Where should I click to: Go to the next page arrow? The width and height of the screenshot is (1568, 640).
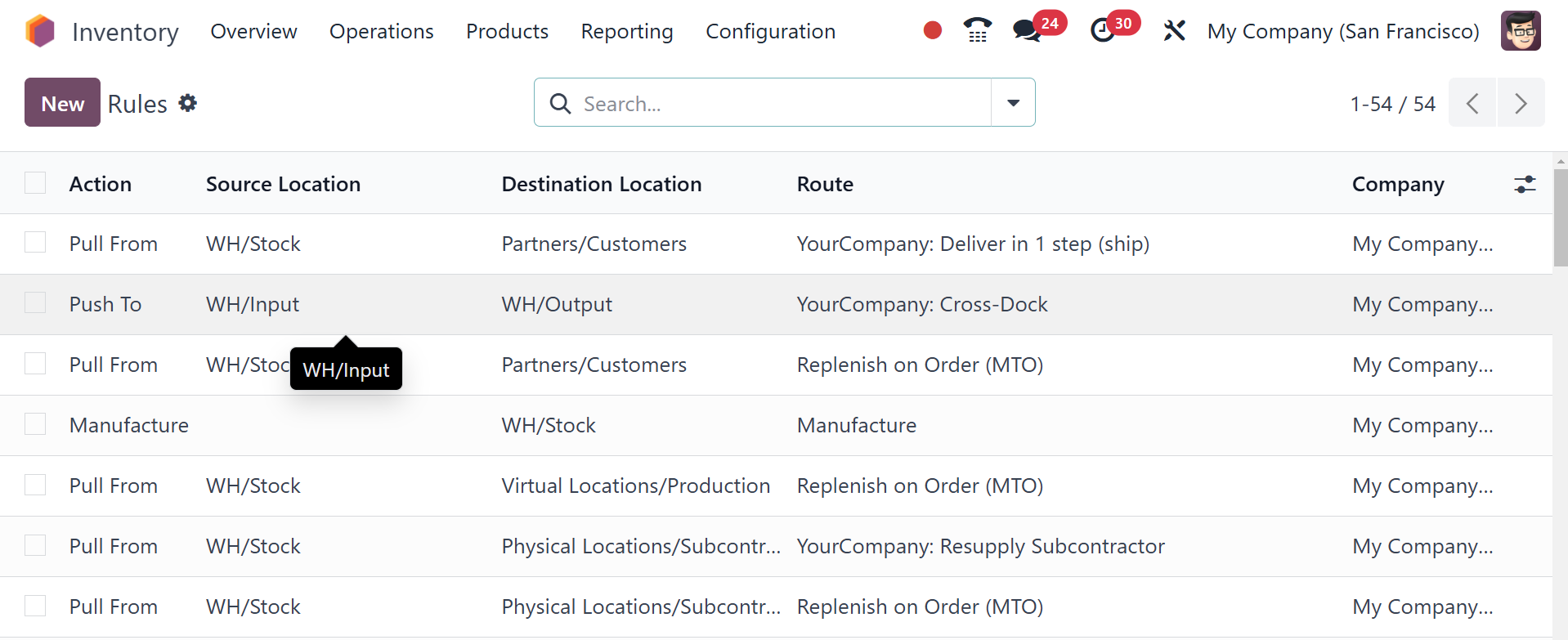coord(1521,103)
